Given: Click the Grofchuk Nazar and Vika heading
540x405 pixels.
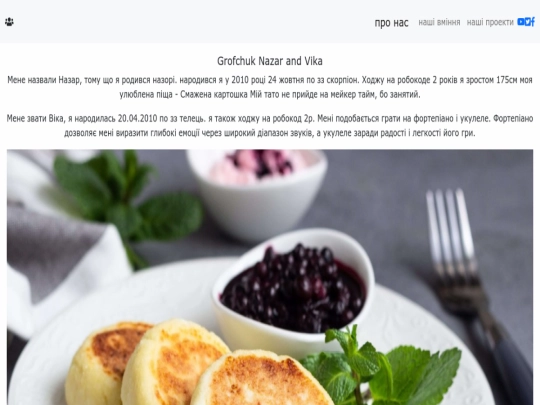Looking at the screenshot, I should tap(270, 61).
